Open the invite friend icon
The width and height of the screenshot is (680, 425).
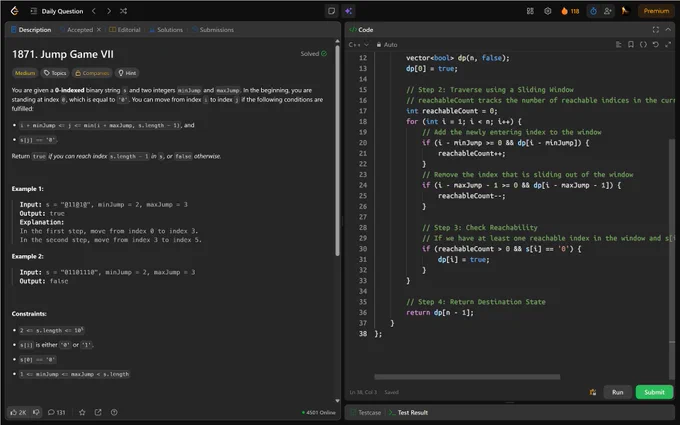(x=608, y=11)
